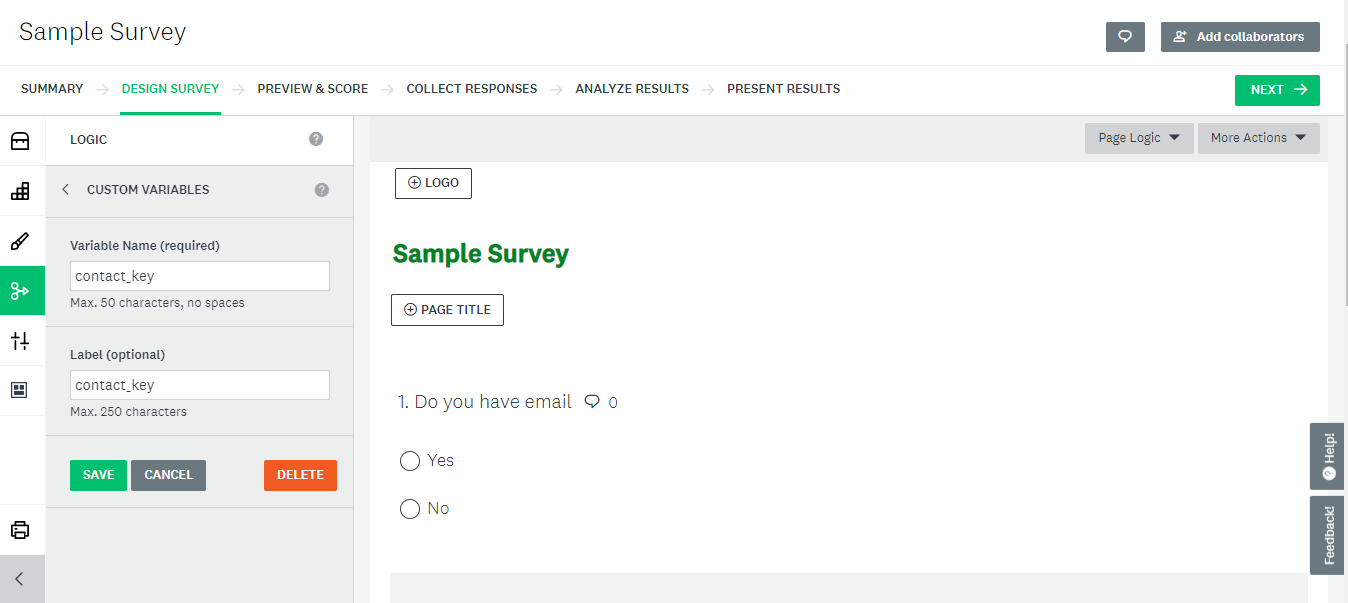Screen dimensions: 1348x603
Task: Save the custom variable
Action: pyautogui.click(x=98, y=475)
